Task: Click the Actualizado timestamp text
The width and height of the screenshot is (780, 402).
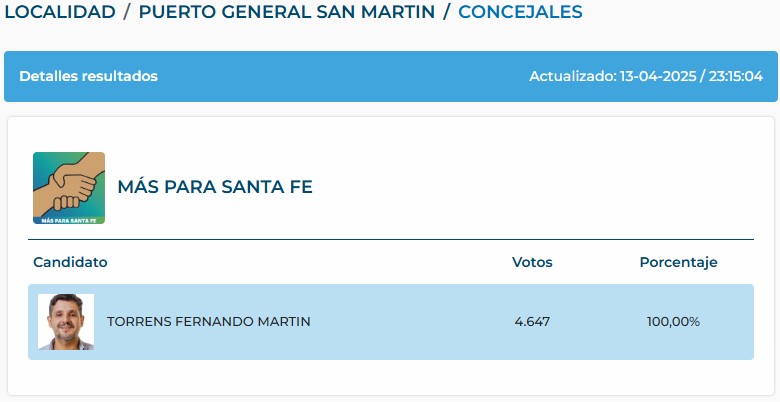Action: pos(646,76)
